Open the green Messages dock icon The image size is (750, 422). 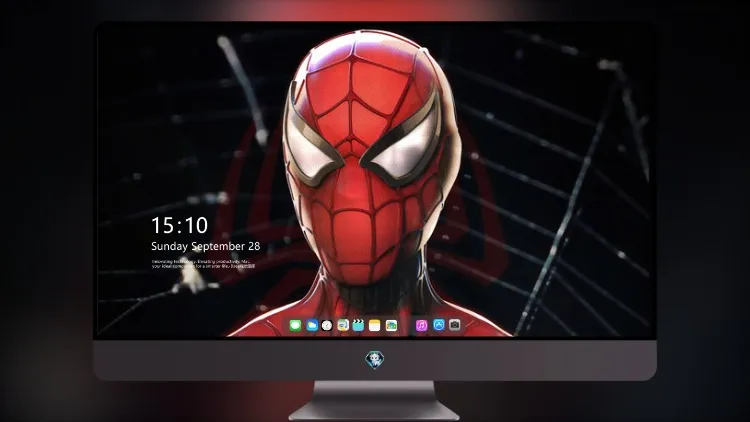coord(296,325)
